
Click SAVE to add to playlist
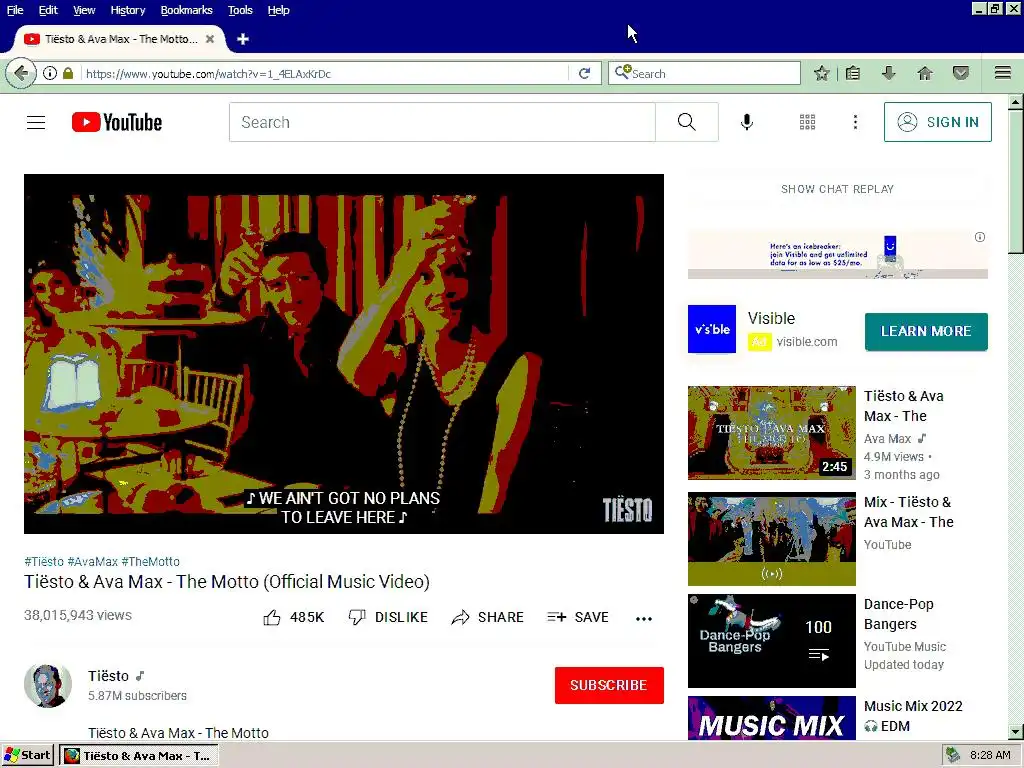[578, 617]
